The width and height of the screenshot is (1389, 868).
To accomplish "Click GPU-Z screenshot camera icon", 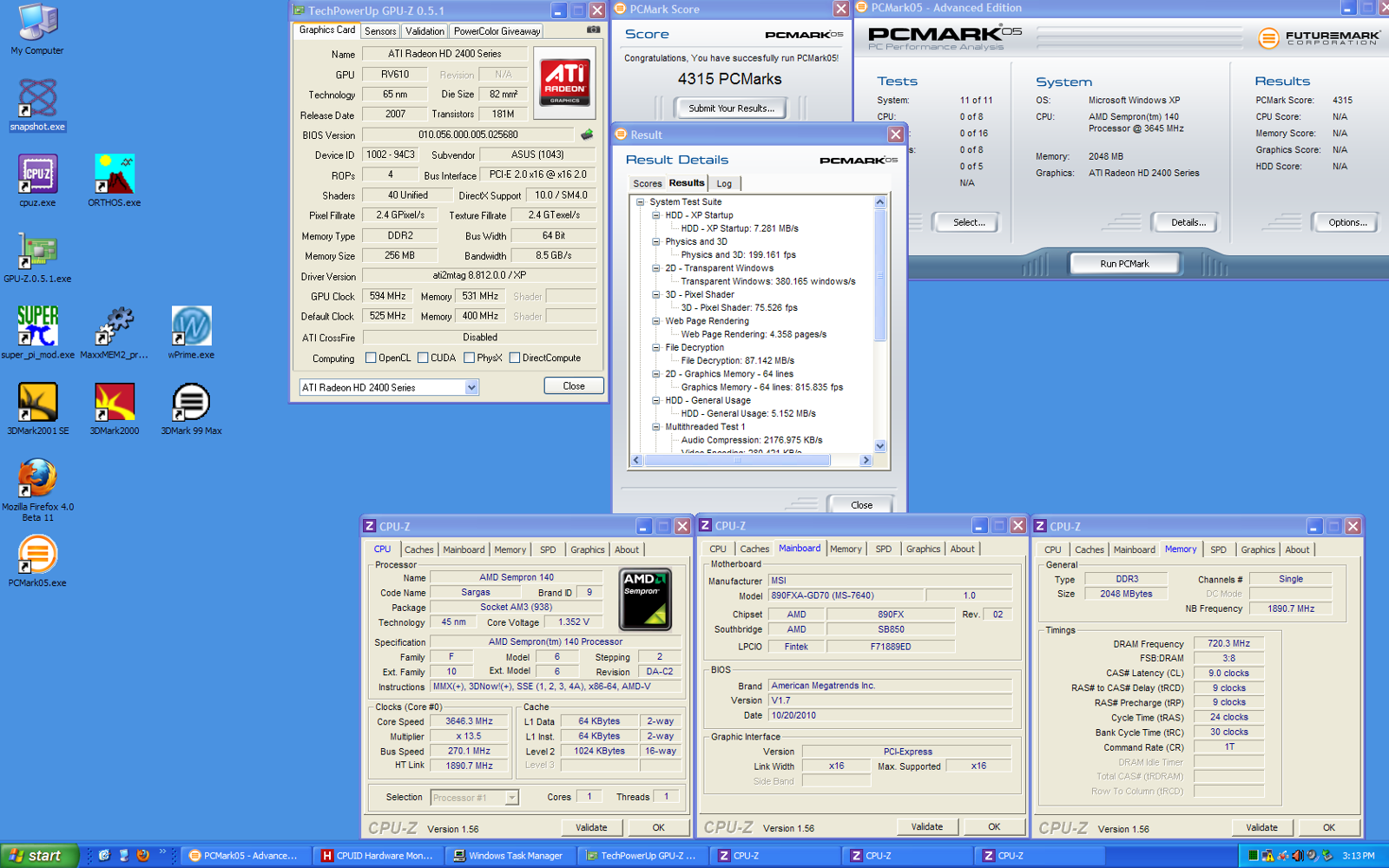I will tap(593, 30).
